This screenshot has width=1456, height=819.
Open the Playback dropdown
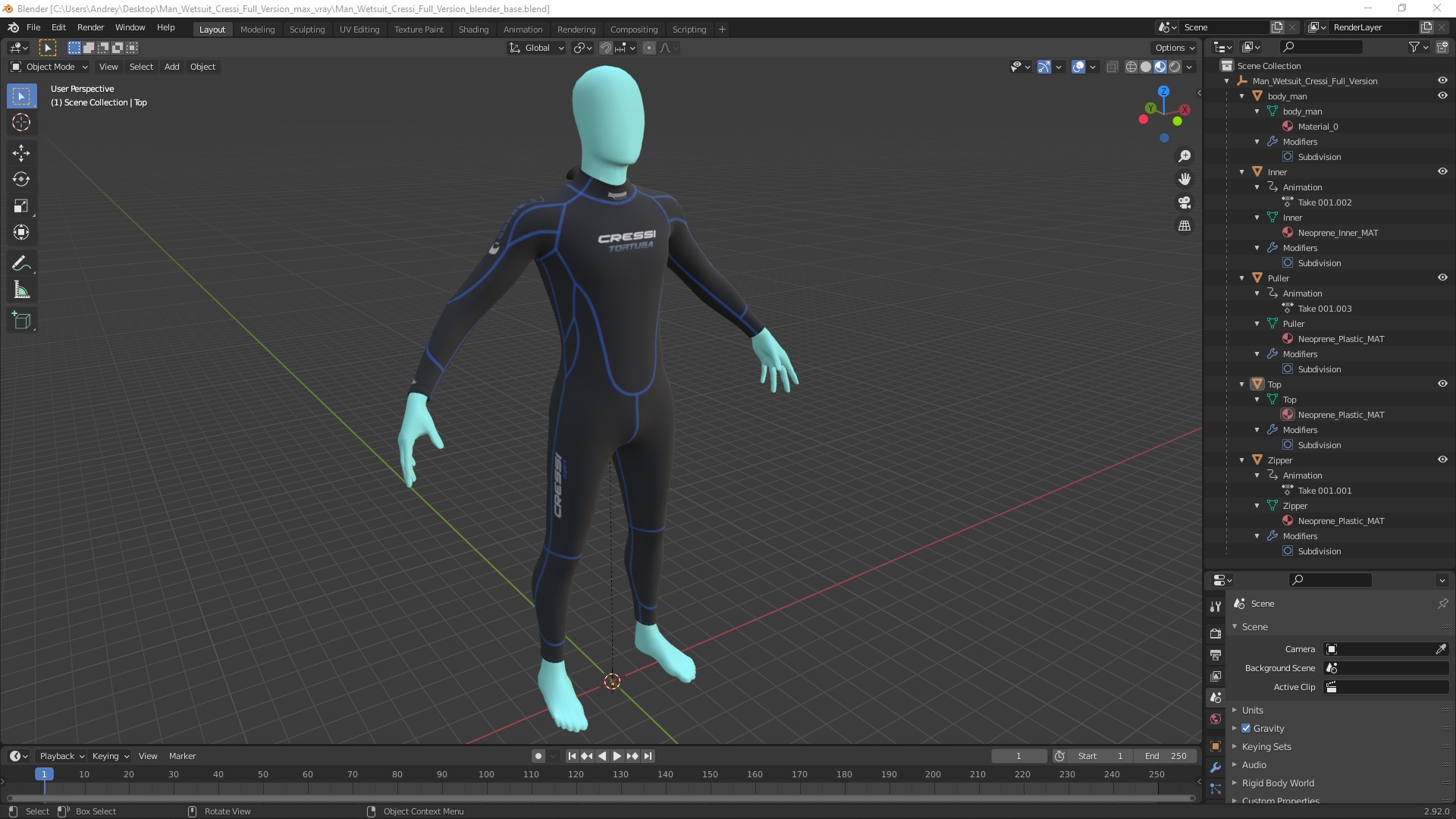tap(61, 756)
